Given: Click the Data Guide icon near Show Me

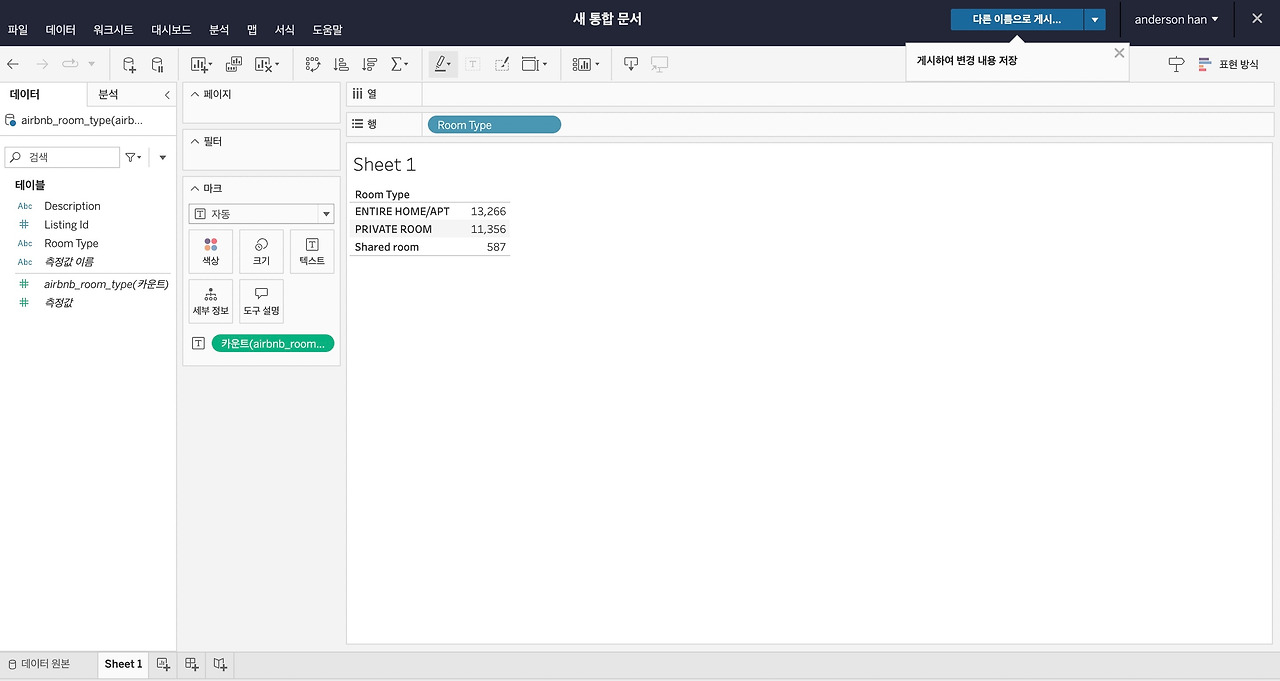Looking at the screenshot, I should tap(1176, 64).
